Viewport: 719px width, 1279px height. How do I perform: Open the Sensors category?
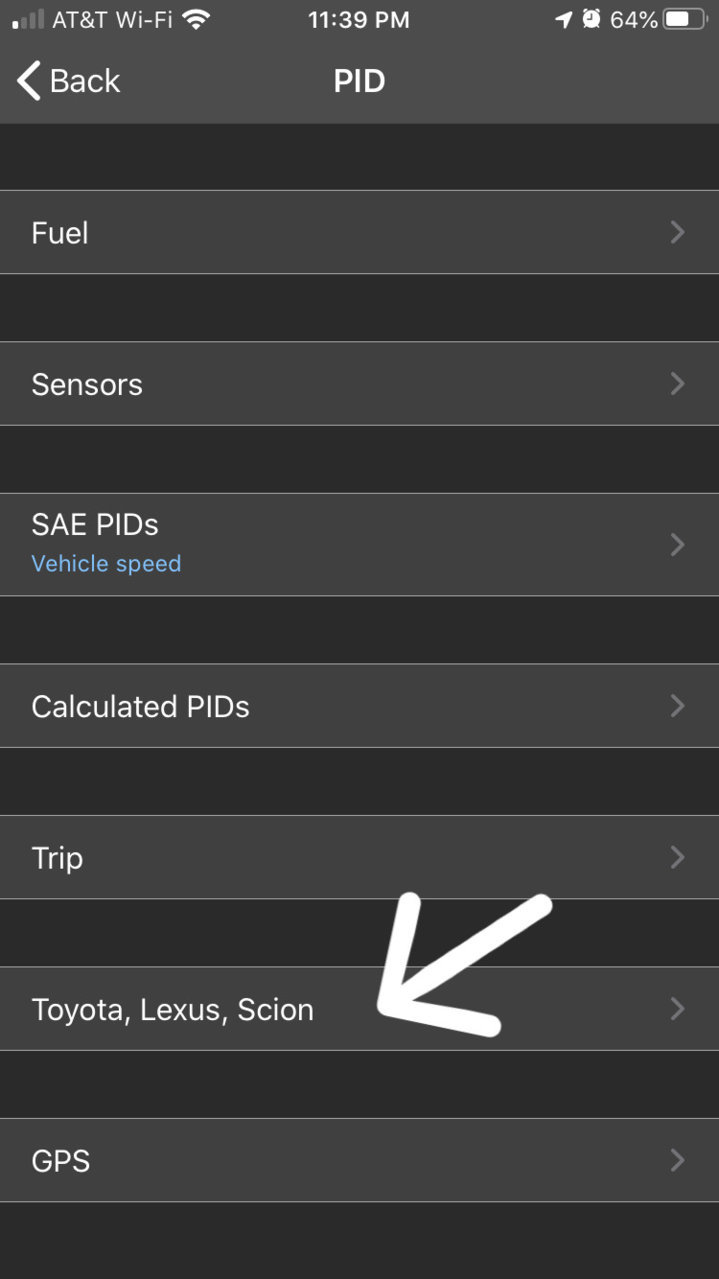click(359, 384)
